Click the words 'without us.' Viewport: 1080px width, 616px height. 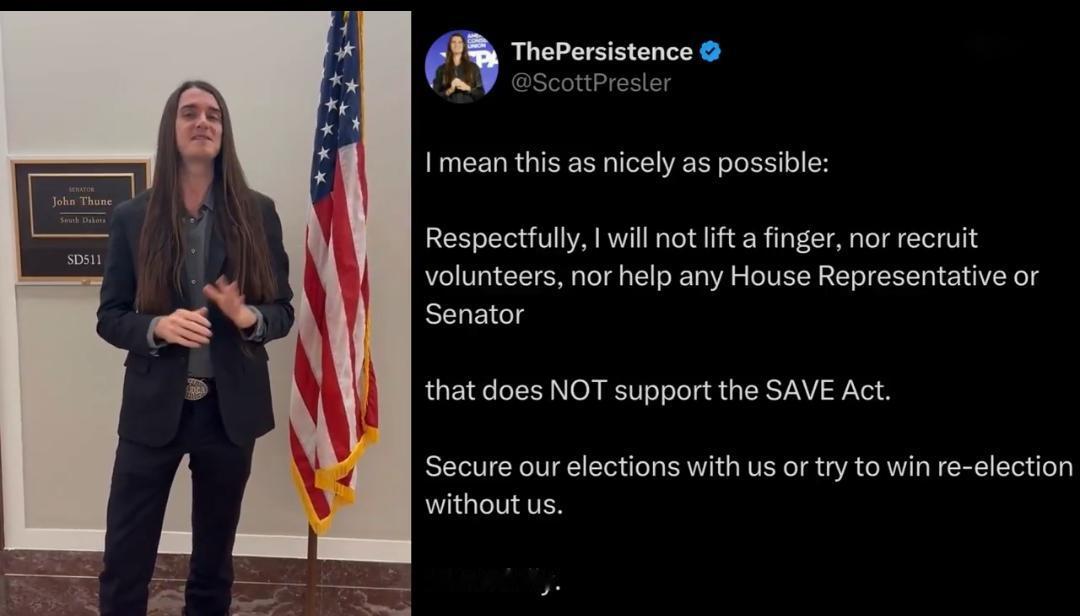pos(494,504)
